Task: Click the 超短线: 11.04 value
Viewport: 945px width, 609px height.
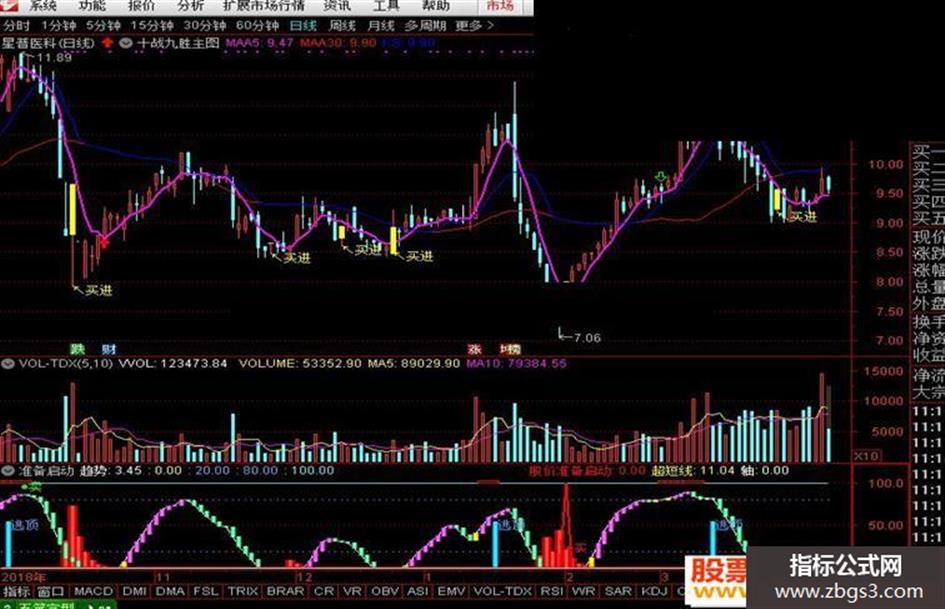Action: coord(693,470)
